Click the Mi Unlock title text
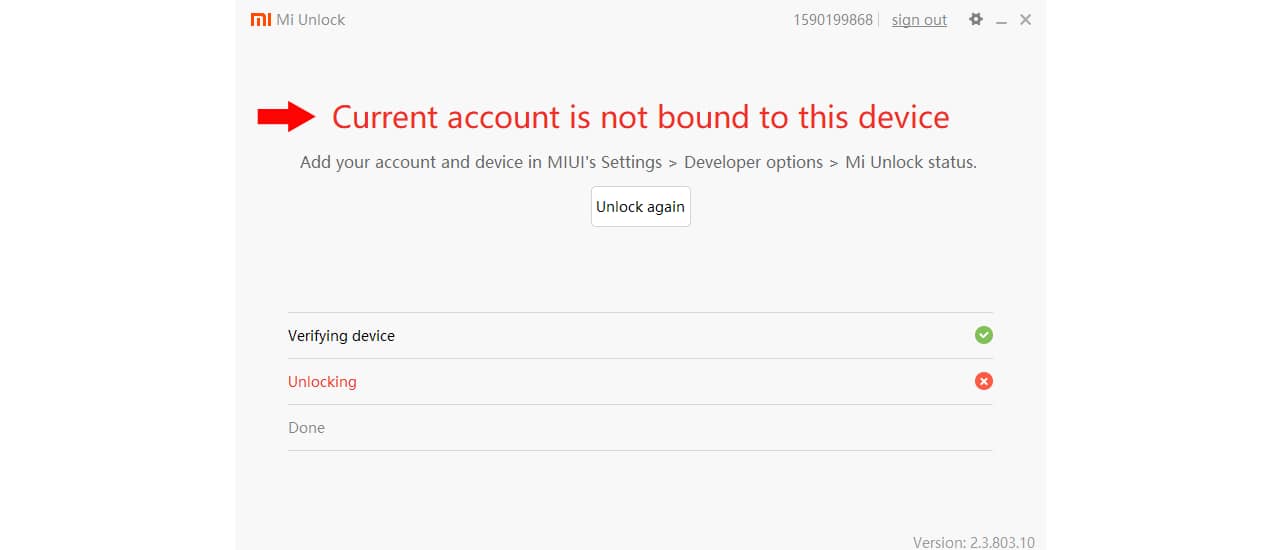 click(311, 20)
